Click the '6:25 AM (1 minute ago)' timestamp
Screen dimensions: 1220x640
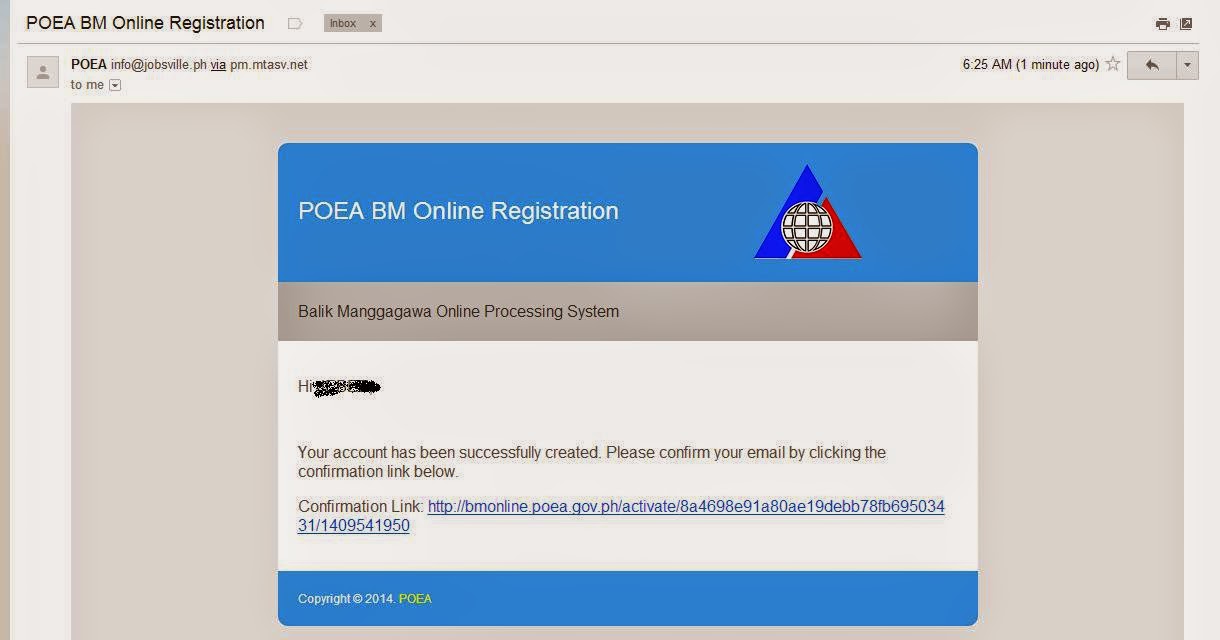coord(1031,64)
